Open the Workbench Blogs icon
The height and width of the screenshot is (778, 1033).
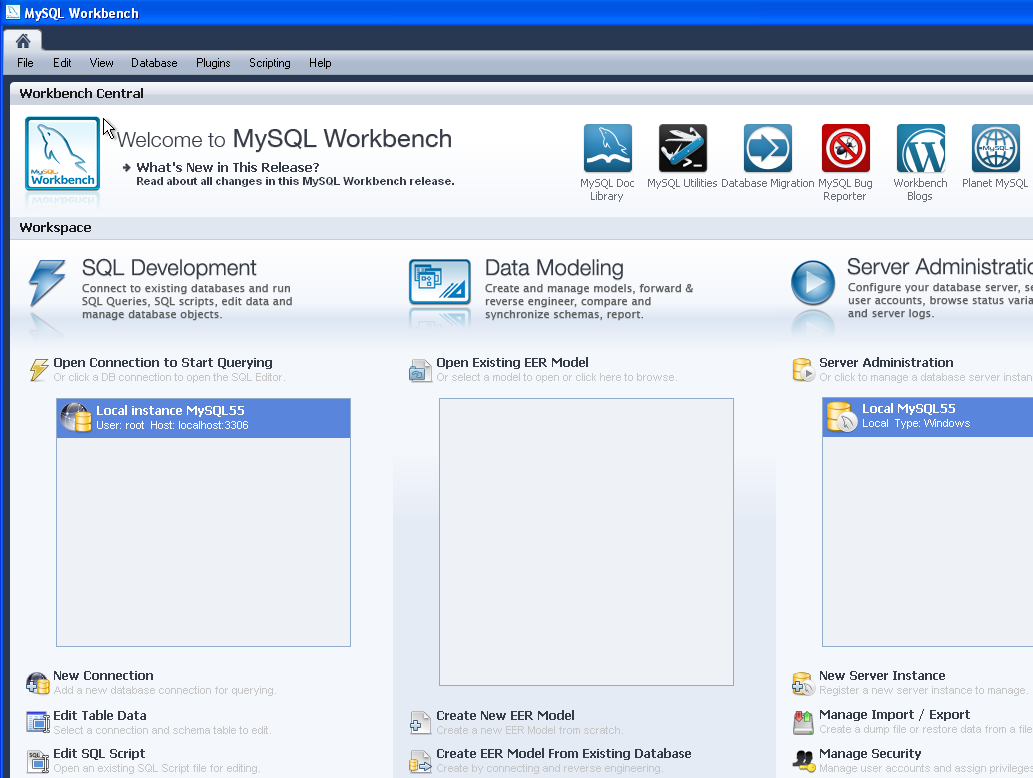(x=920, y=149)
